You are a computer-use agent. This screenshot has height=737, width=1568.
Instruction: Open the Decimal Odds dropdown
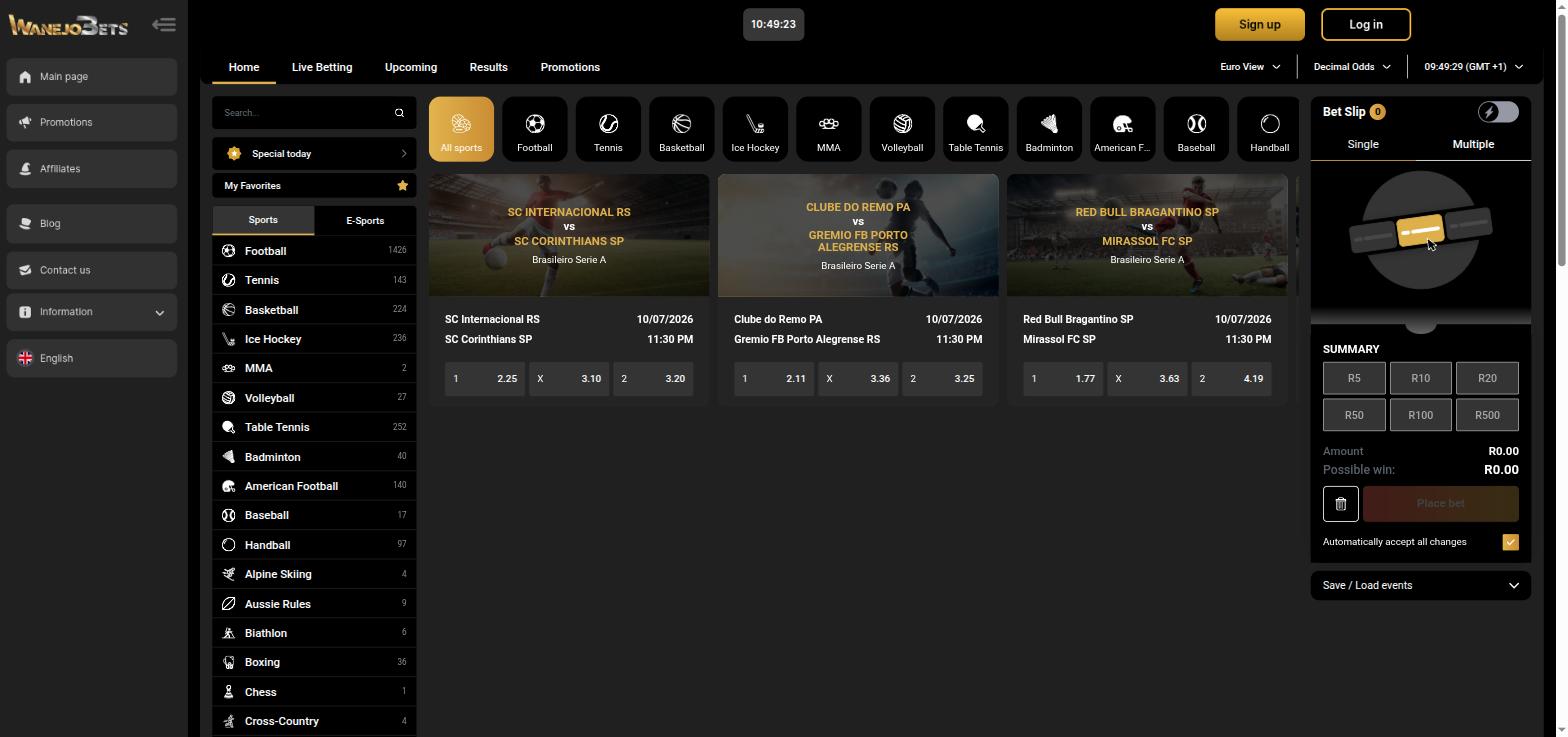pos(1352,67)
